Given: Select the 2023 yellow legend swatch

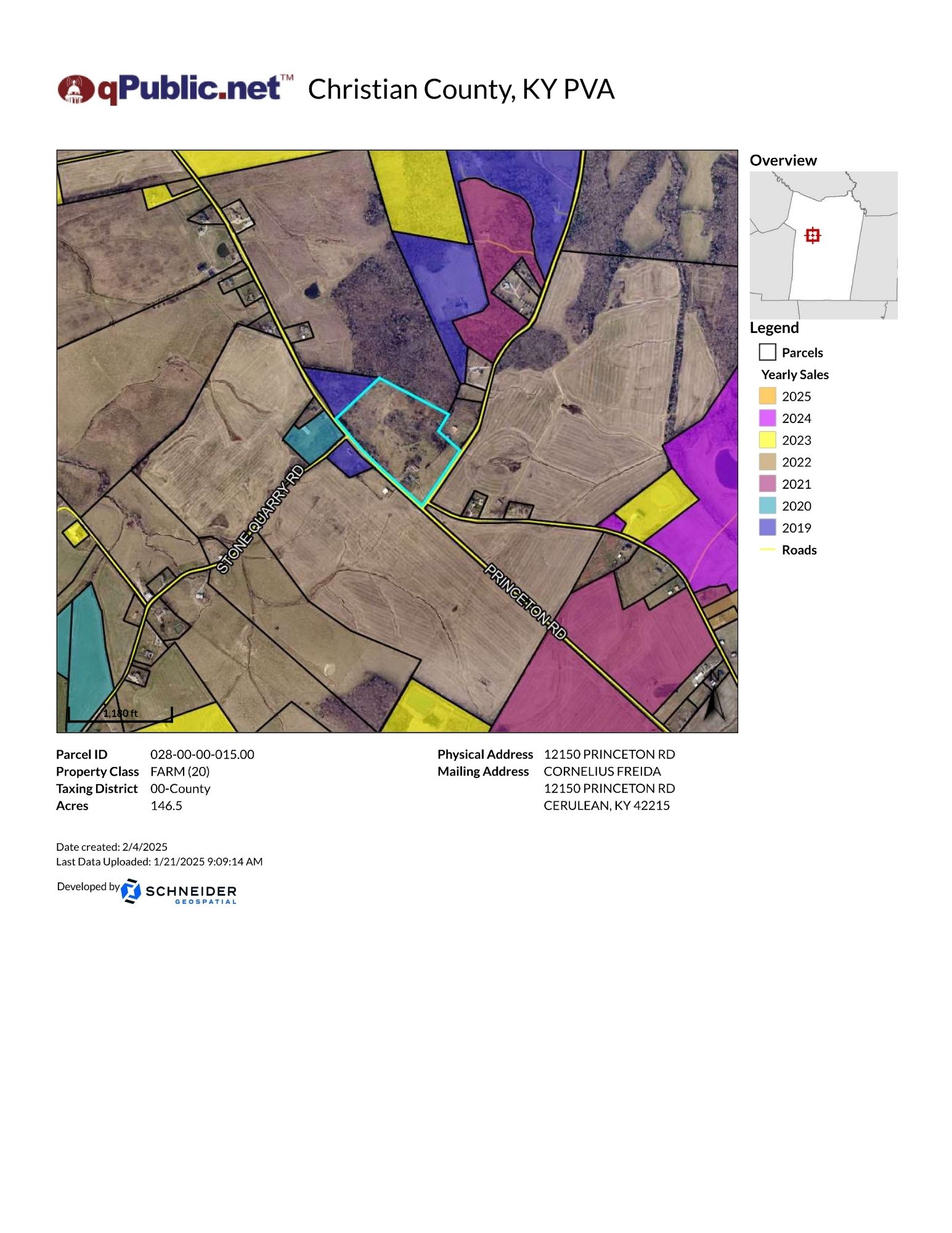Looking at the screenshot, I should click(767, 440).
